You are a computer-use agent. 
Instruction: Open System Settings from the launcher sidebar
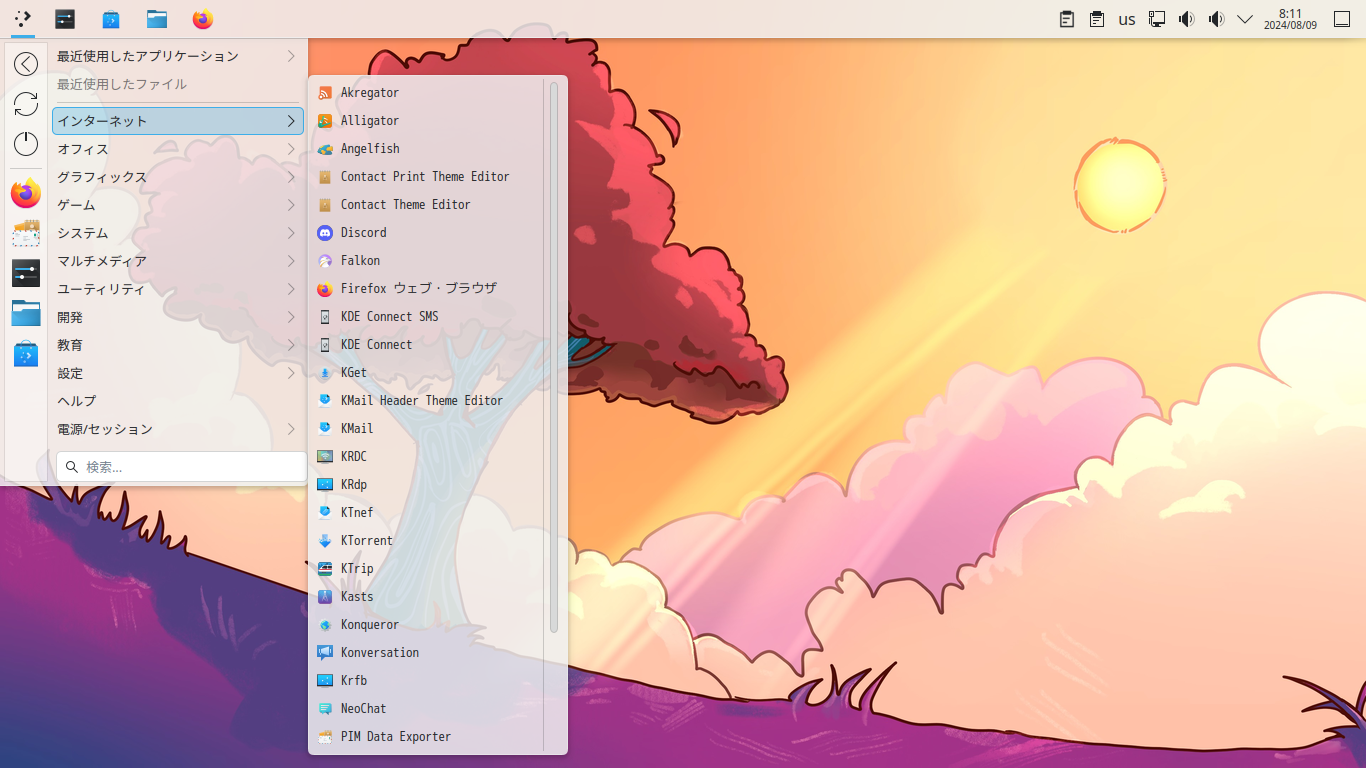[x=26, y=273]
